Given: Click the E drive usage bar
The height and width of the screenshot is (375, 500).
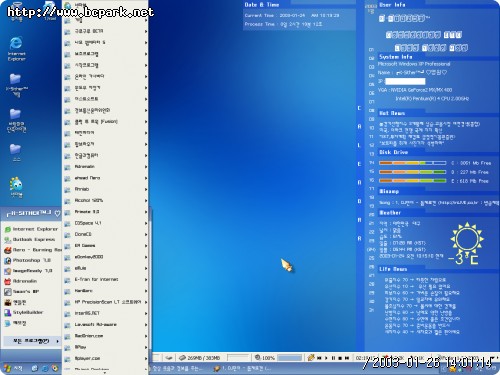Looking at the screenshot, I should 412,181.
